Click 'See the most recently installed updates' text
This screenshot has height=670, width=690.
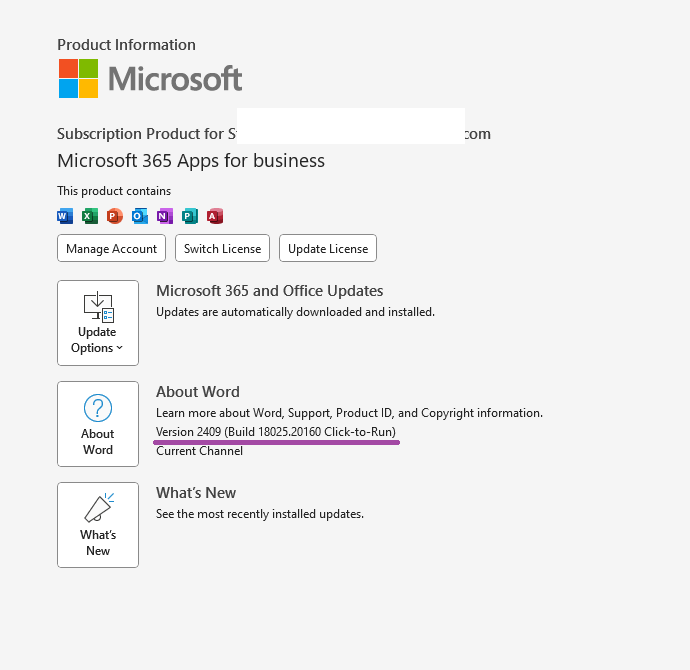[260, 514]
